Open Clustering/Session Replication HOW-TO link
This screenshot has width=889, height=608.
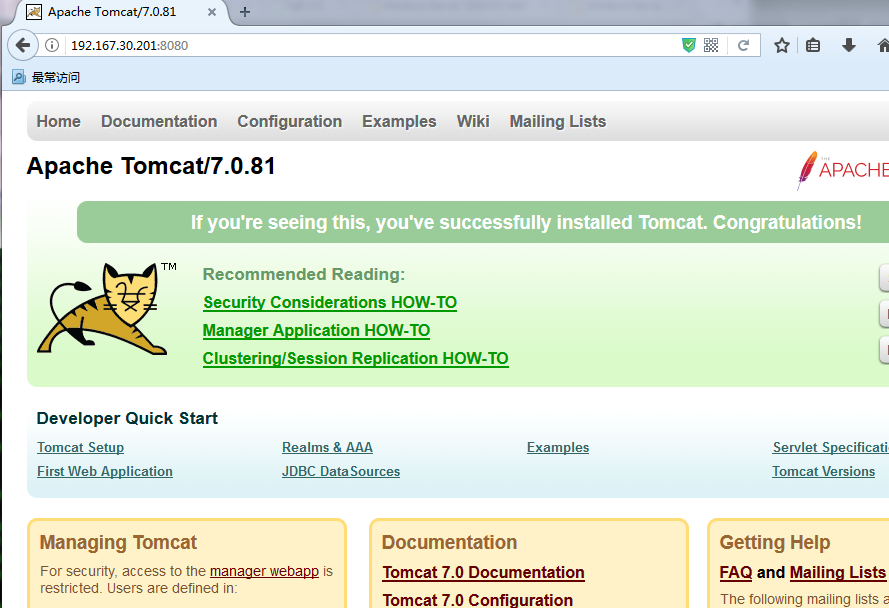(x=355, y=358)
